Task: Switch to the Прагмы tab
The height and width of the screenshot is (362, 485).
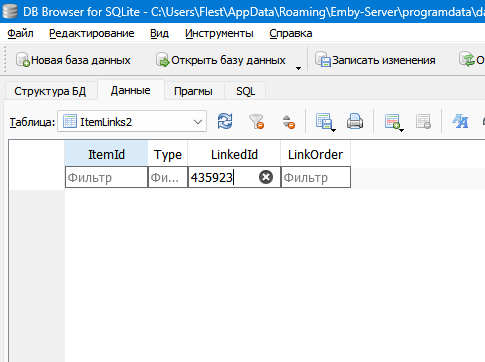Action: (x=193, y=91)
